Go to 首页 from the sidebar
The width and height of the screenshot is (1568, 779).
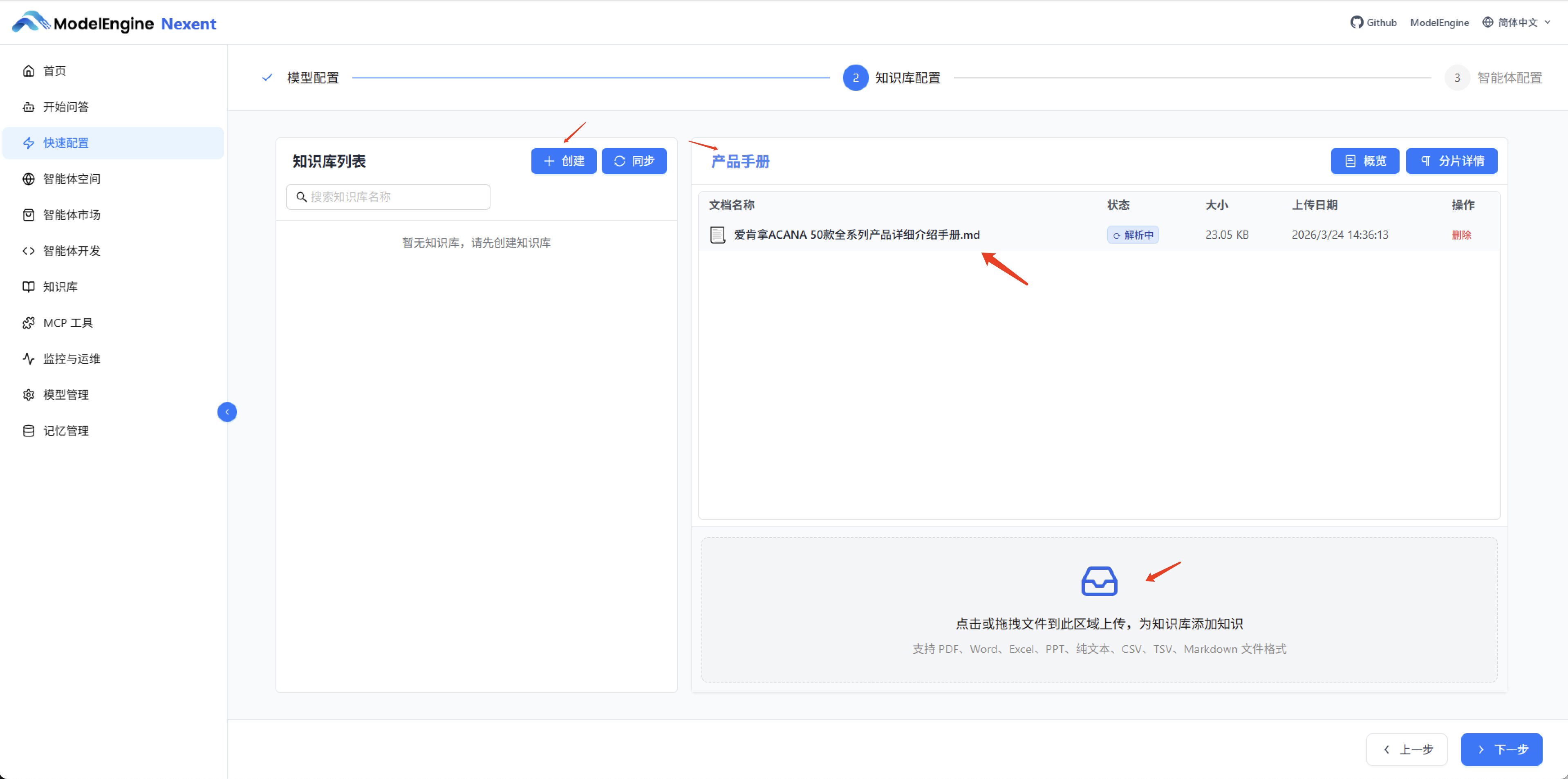click(x=54, y=71)
